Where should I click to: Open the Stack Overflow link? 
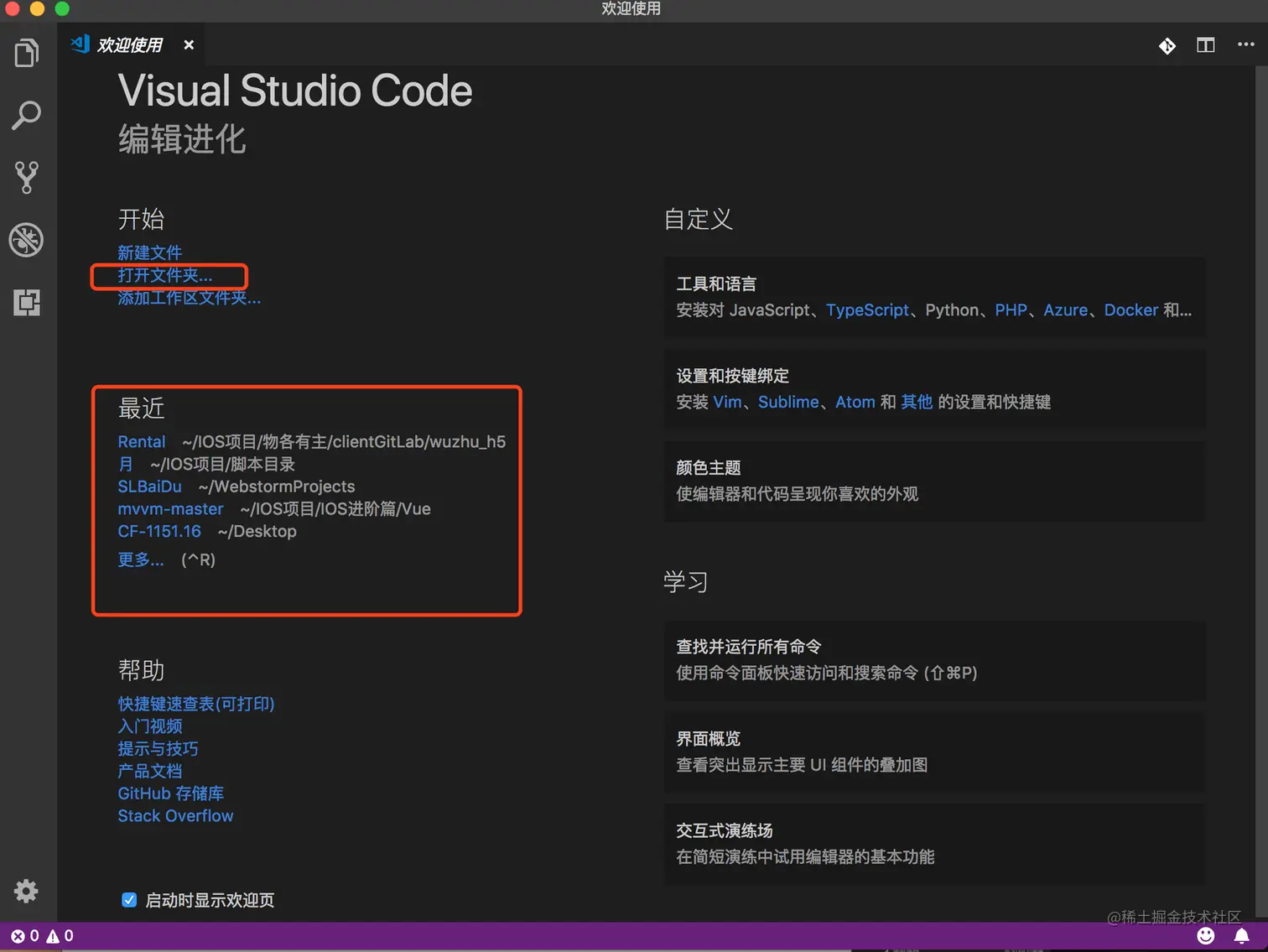[175, 816]
